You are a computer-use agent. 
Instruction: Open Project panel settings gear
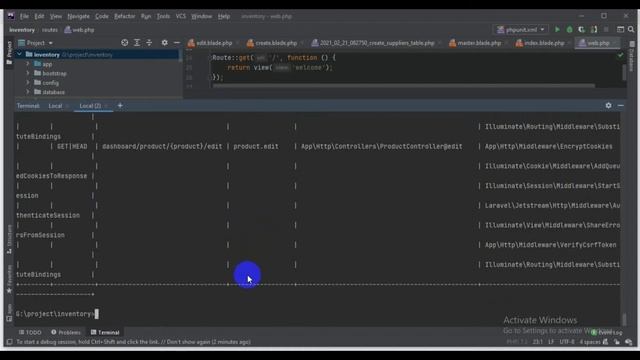coord(164,42)
